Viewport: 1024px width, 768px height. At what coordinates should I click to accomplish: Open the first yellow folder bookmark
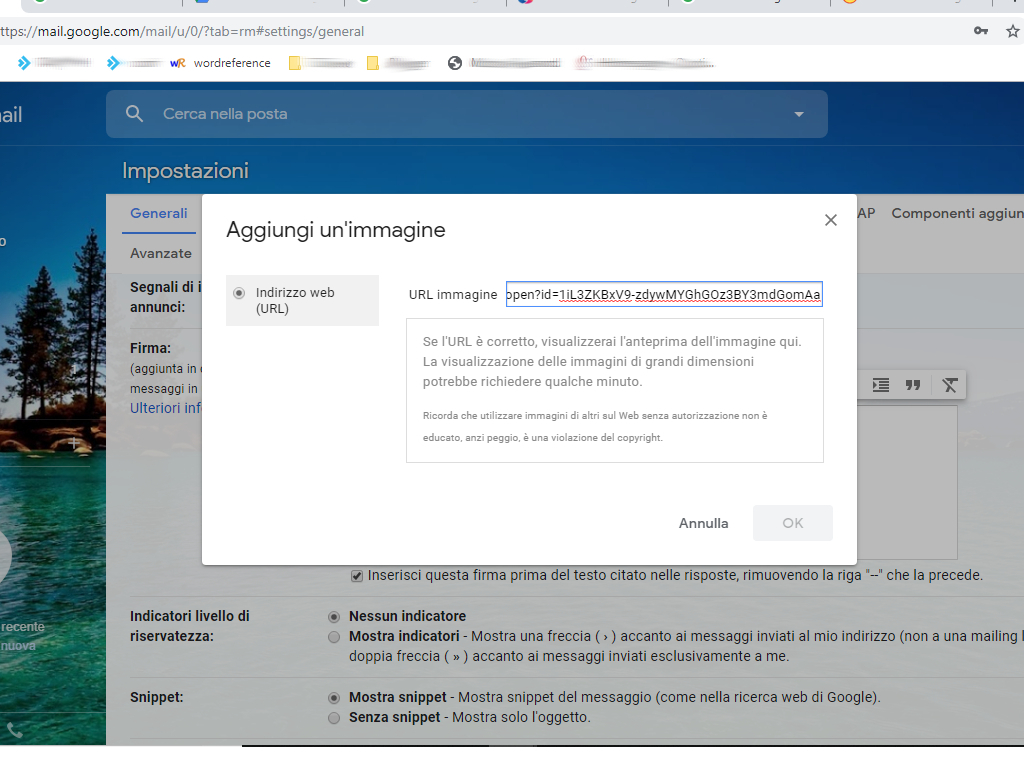coord(295,63)
